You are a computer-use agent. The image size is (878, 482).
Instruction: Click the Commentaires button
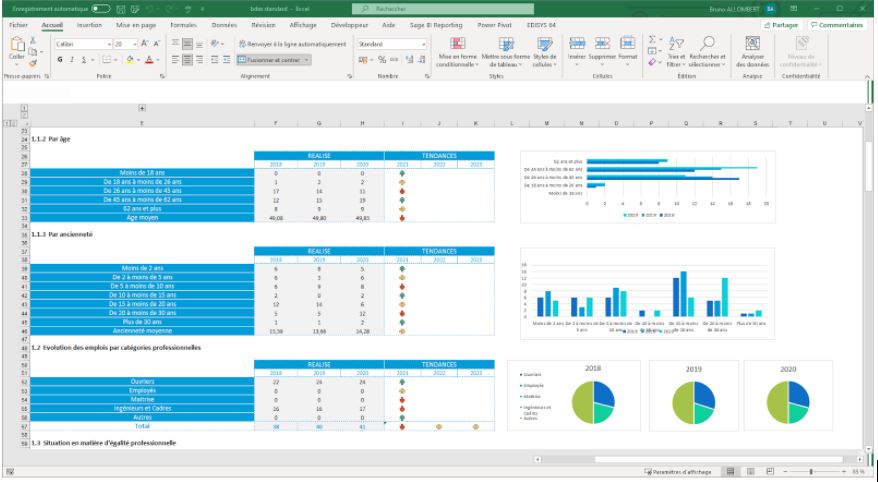point(837,25)
